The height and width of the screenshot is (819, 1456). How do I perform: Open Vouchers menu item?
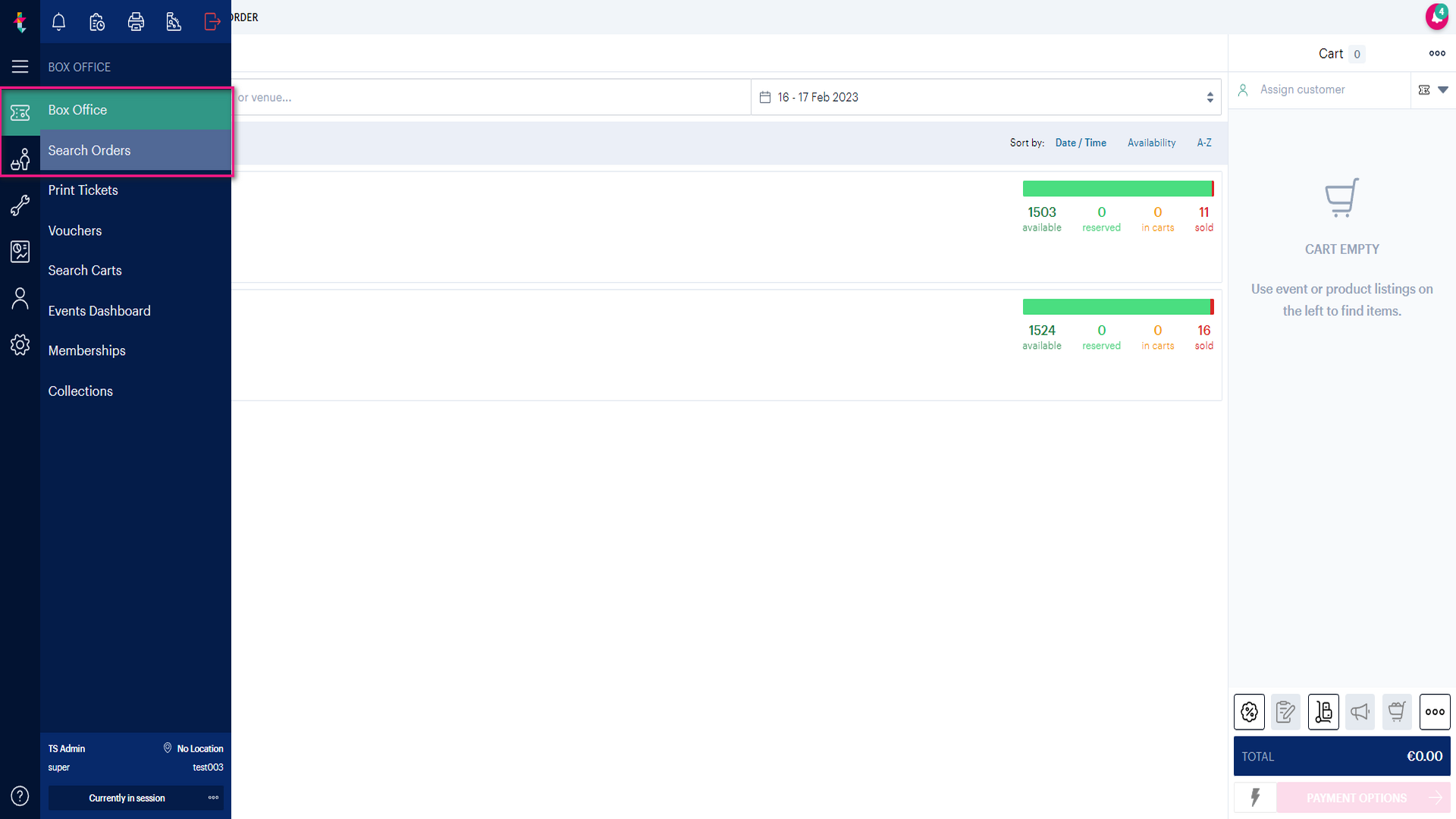click(75, 231)
